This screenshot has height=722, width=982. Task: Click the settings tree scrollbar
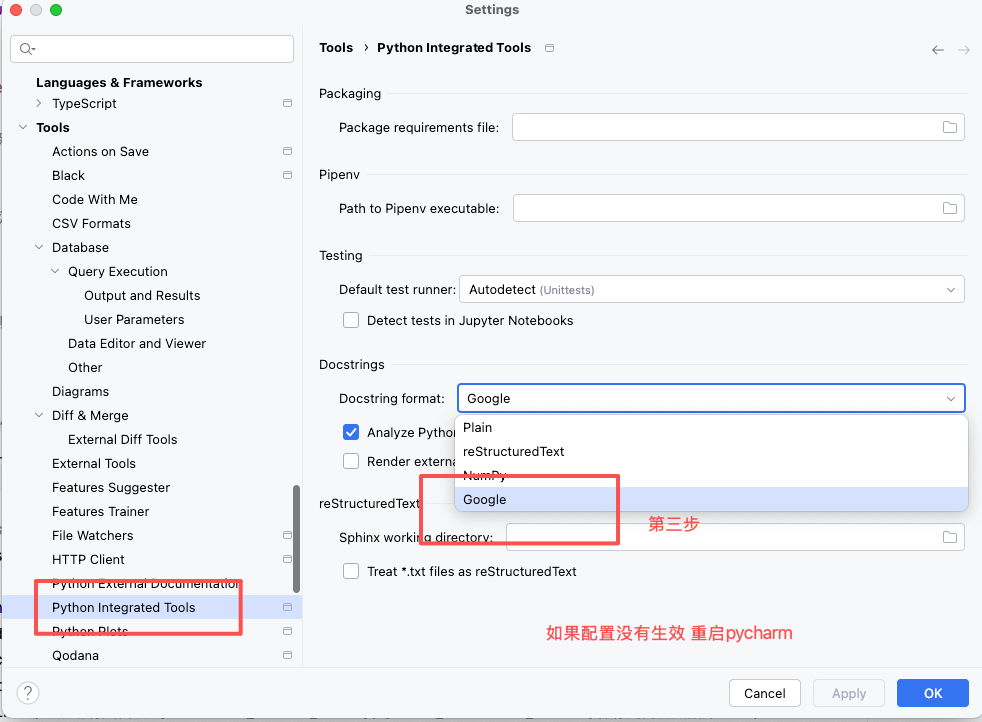pyautogui.click(x=296, y=539)
